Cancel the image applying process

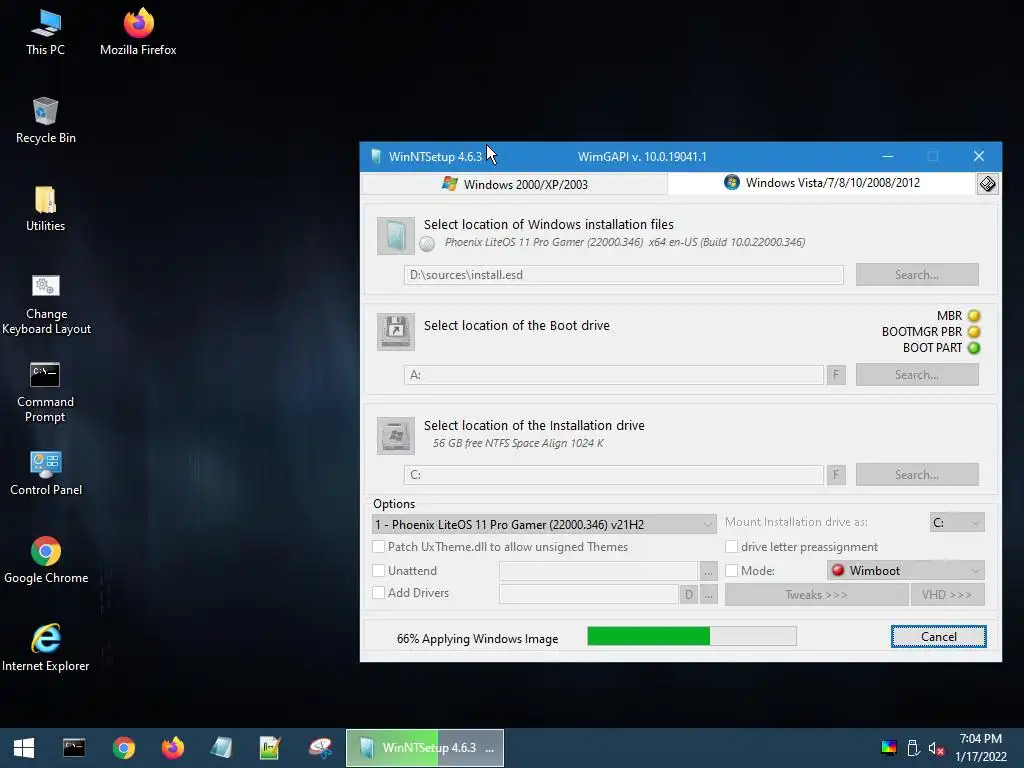tap(938, 637)
